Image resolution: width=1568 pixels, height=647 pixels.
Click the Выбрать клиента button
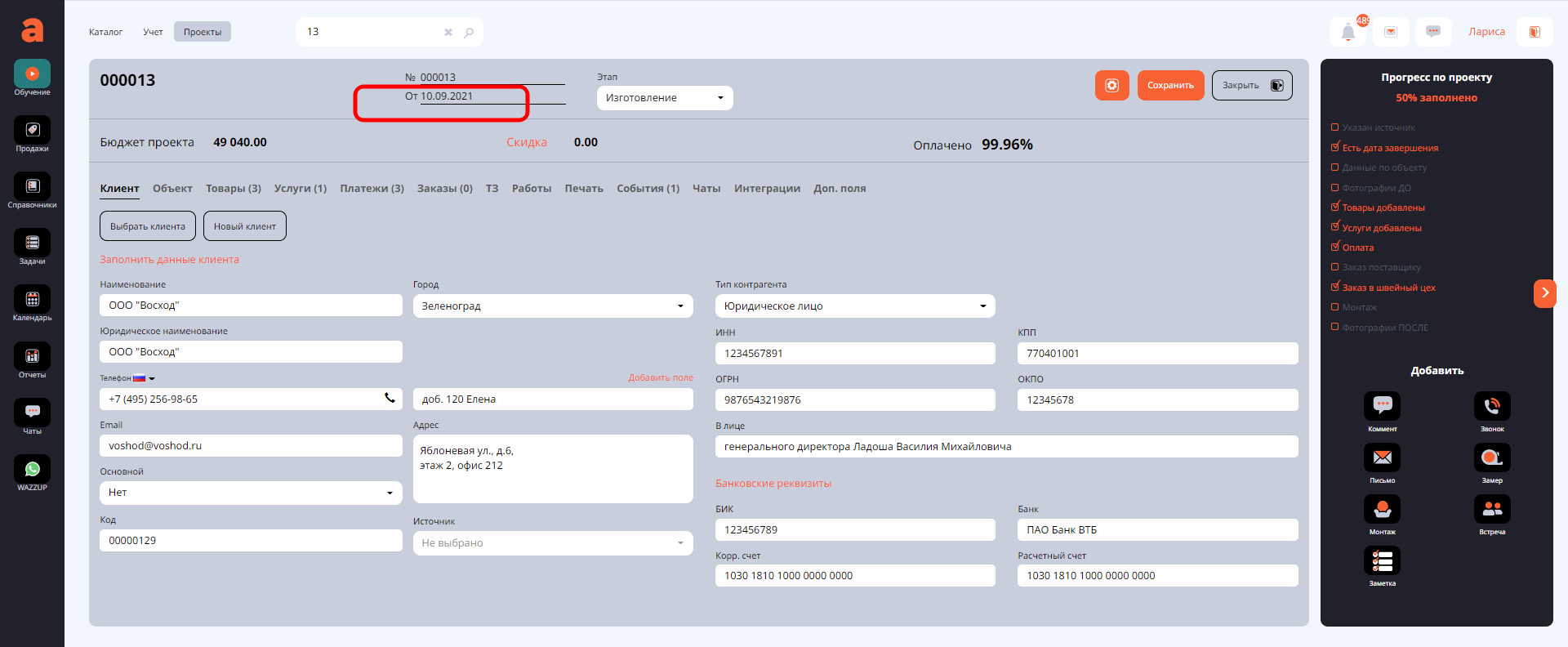coord(148,226)
